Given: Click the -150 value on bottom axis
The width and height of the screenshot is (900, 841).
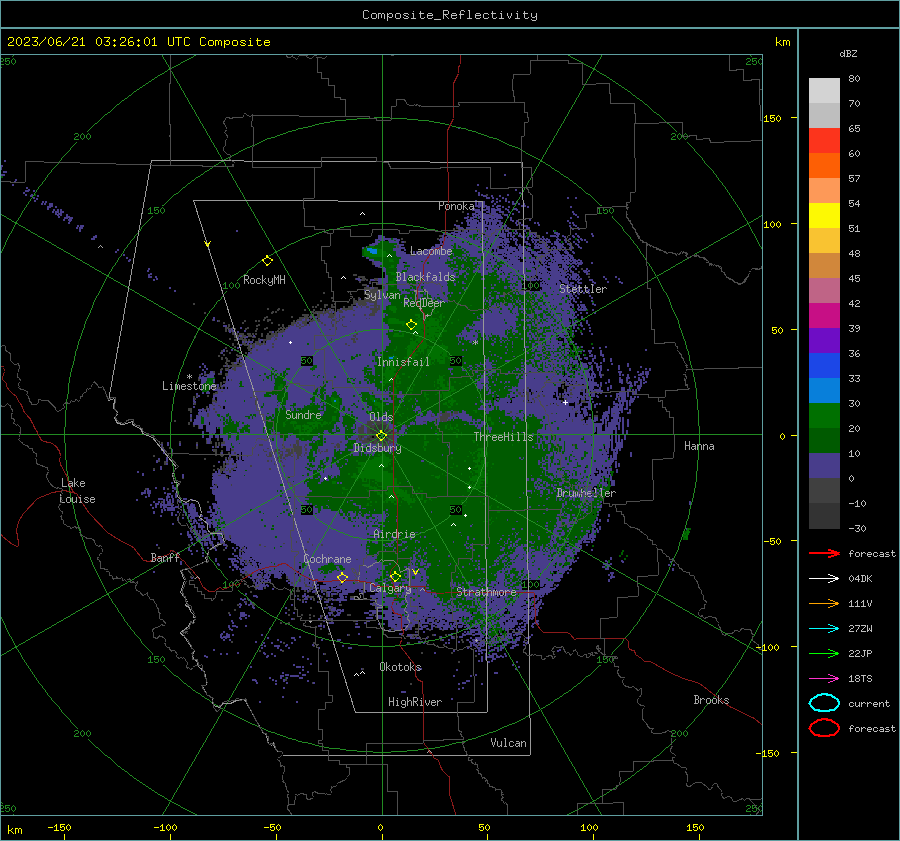Looking at the screenshot, I should pos(59,827).
